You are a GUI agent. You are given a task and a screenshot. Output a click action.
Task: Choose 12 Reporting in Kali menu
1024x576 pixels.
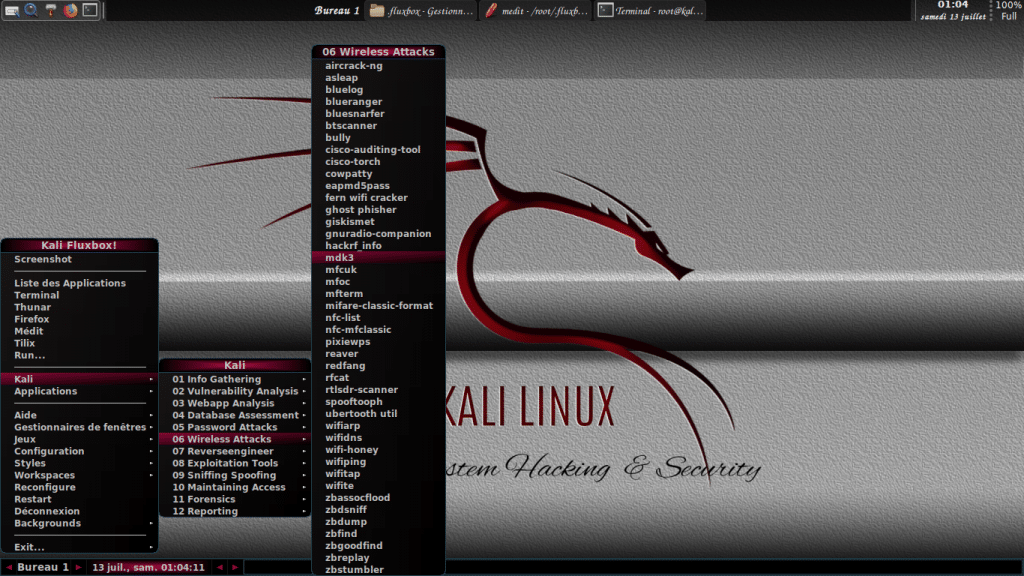pyautogui.click(x=235, y=511)
